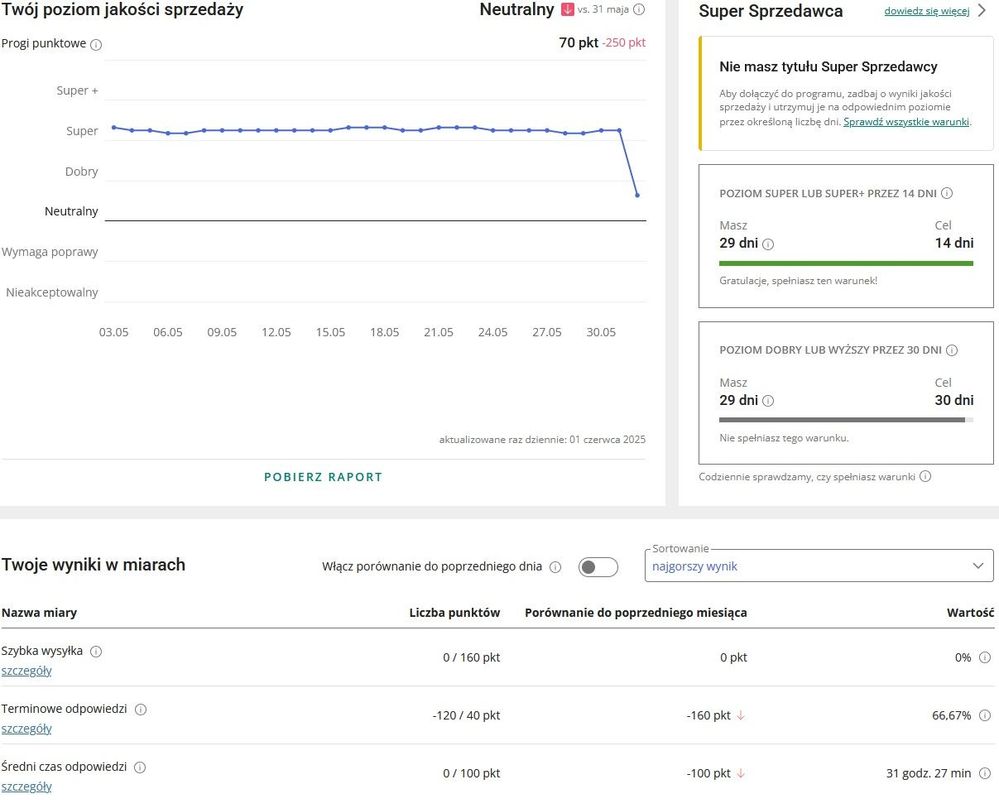The width and height of the screenshot is (999, 800).
Task: Open the 'dowiedz się więcej' link
Action: tap(926, 11)
